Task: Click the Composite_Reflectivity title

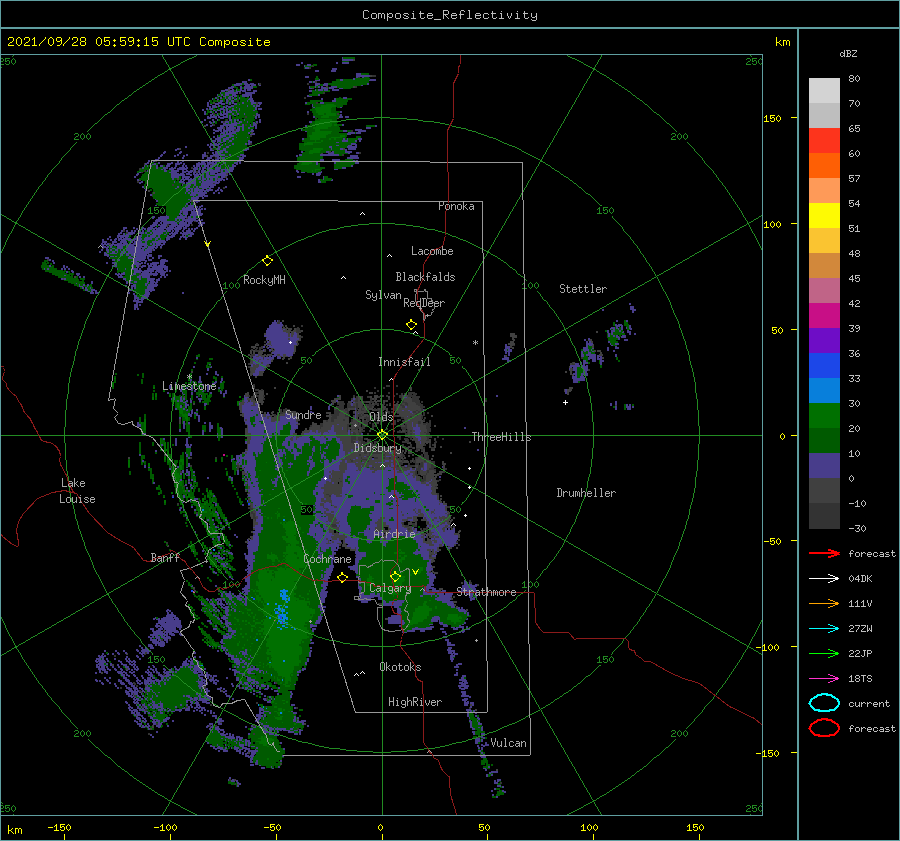Action: [450, 15]
